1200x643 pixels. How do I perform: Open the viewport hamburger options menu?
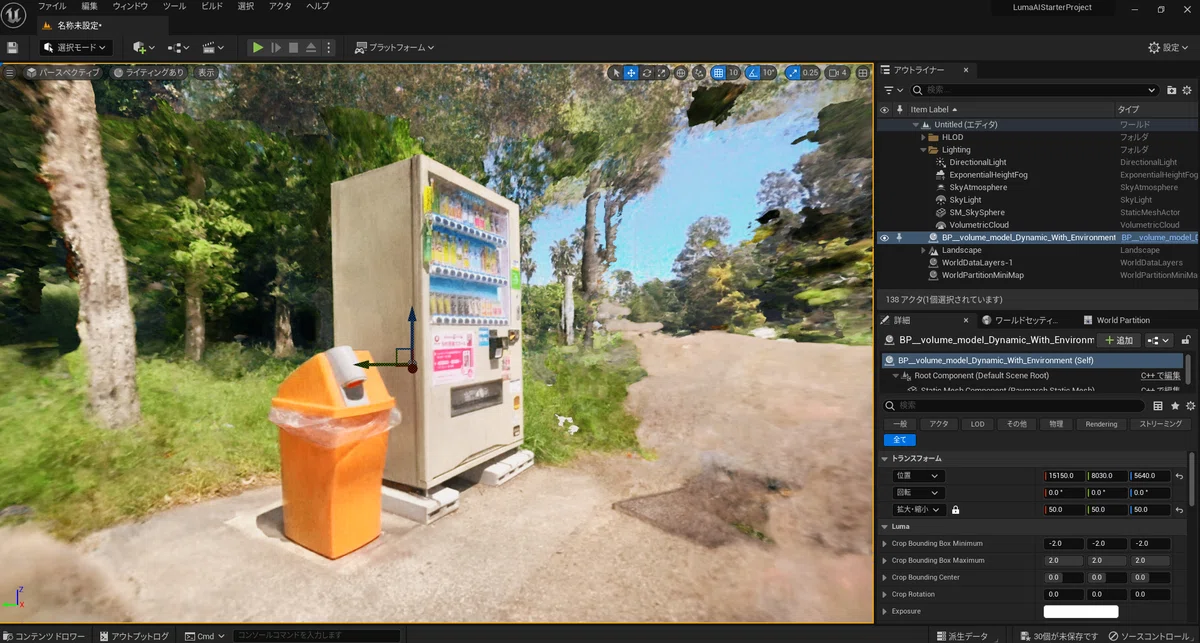coord(10,72)
